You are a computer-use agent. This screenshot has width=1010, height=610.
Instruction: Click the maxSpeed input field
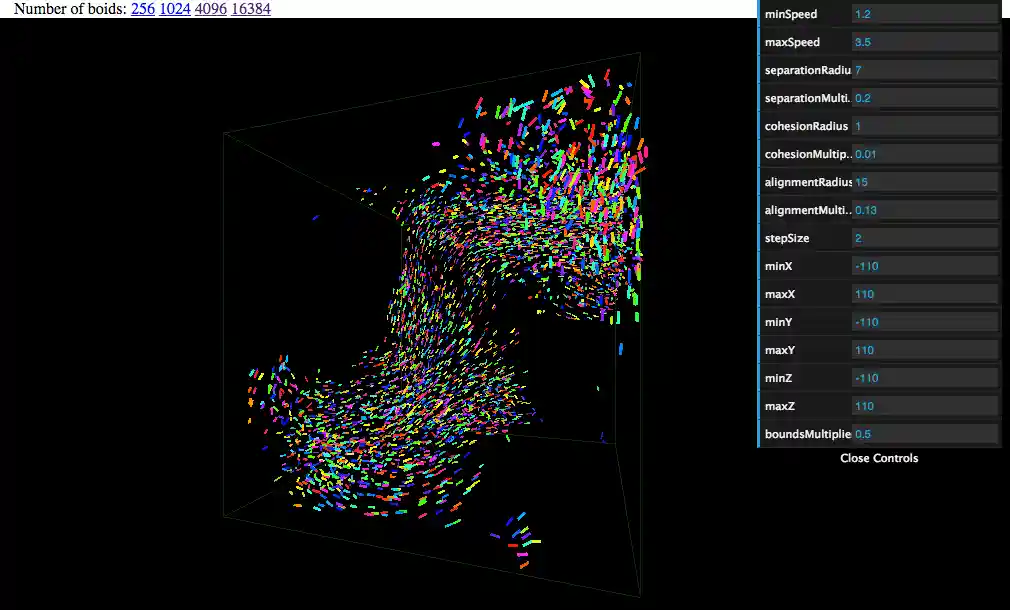pos(924,43)
